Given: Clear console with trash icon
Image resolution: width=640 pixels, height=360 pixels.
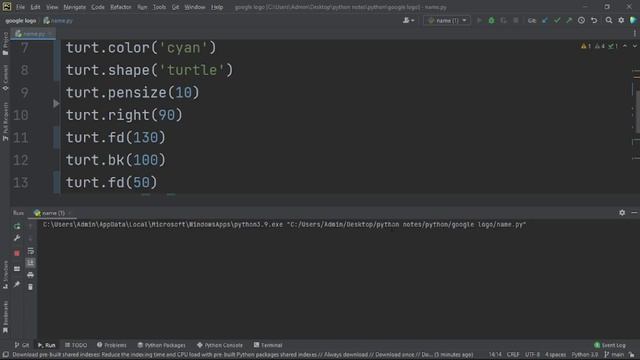Looking at the screenshot, I should tap(31, 287).
